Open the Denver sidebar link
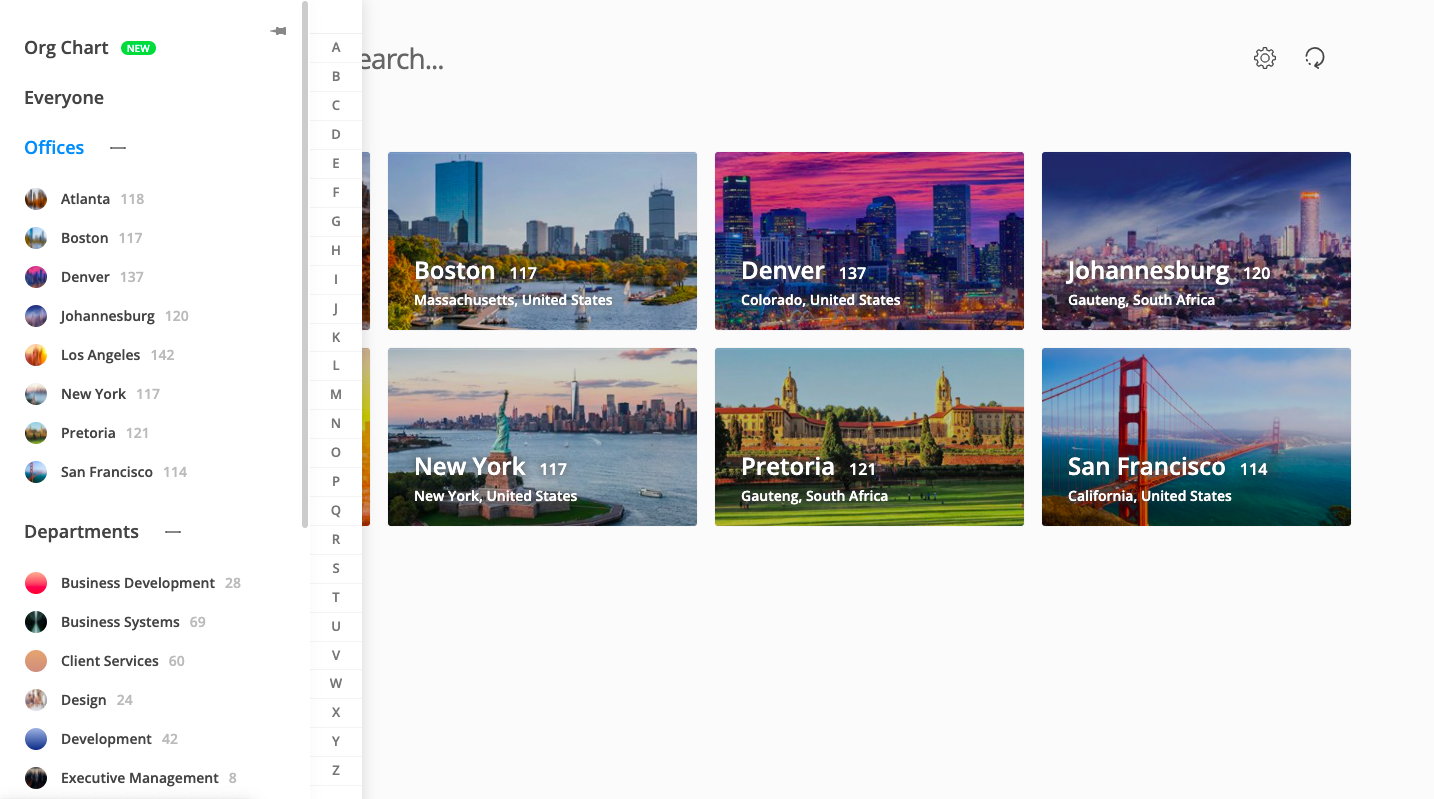This screenshot has width=1434, height=799. (85, 277)
